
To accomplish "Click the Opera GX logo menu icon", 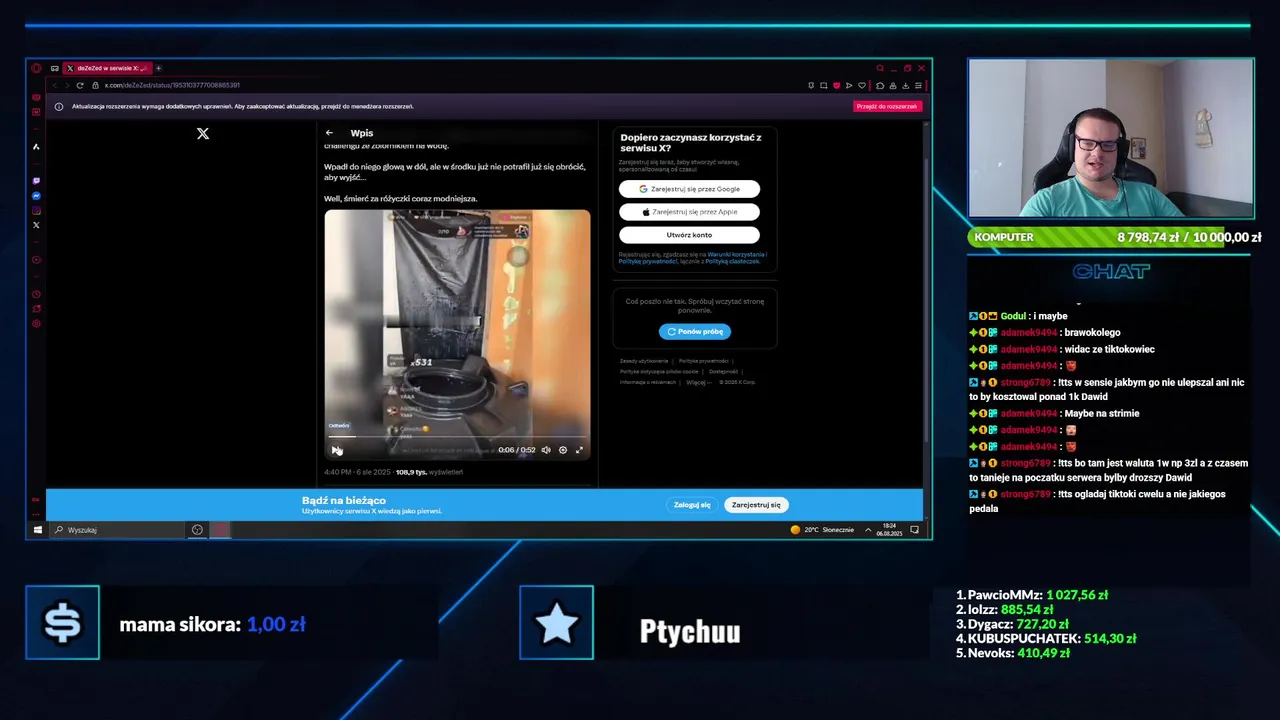I will [37, 68].
